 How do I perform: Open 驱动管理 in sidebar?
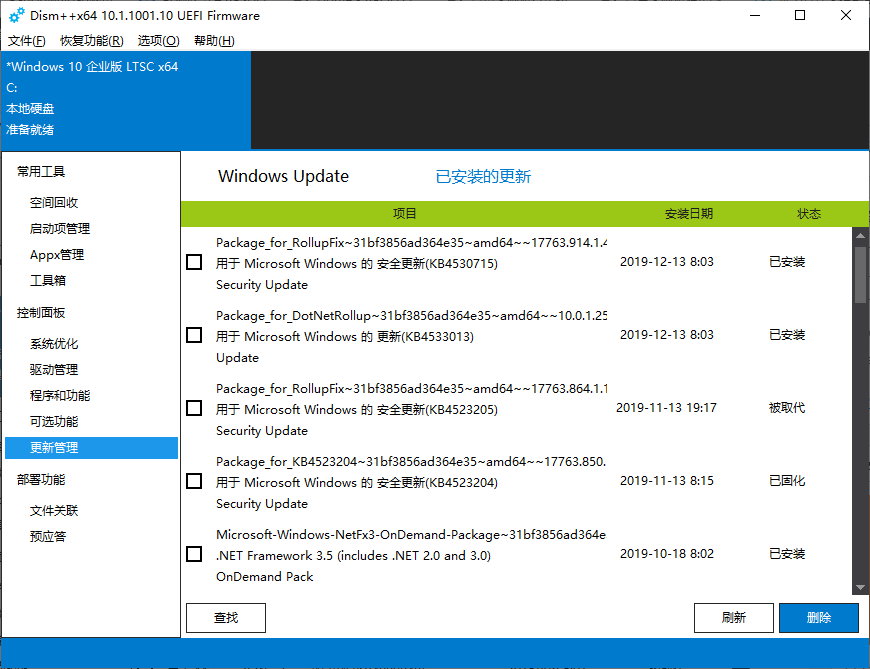(54, 369)
